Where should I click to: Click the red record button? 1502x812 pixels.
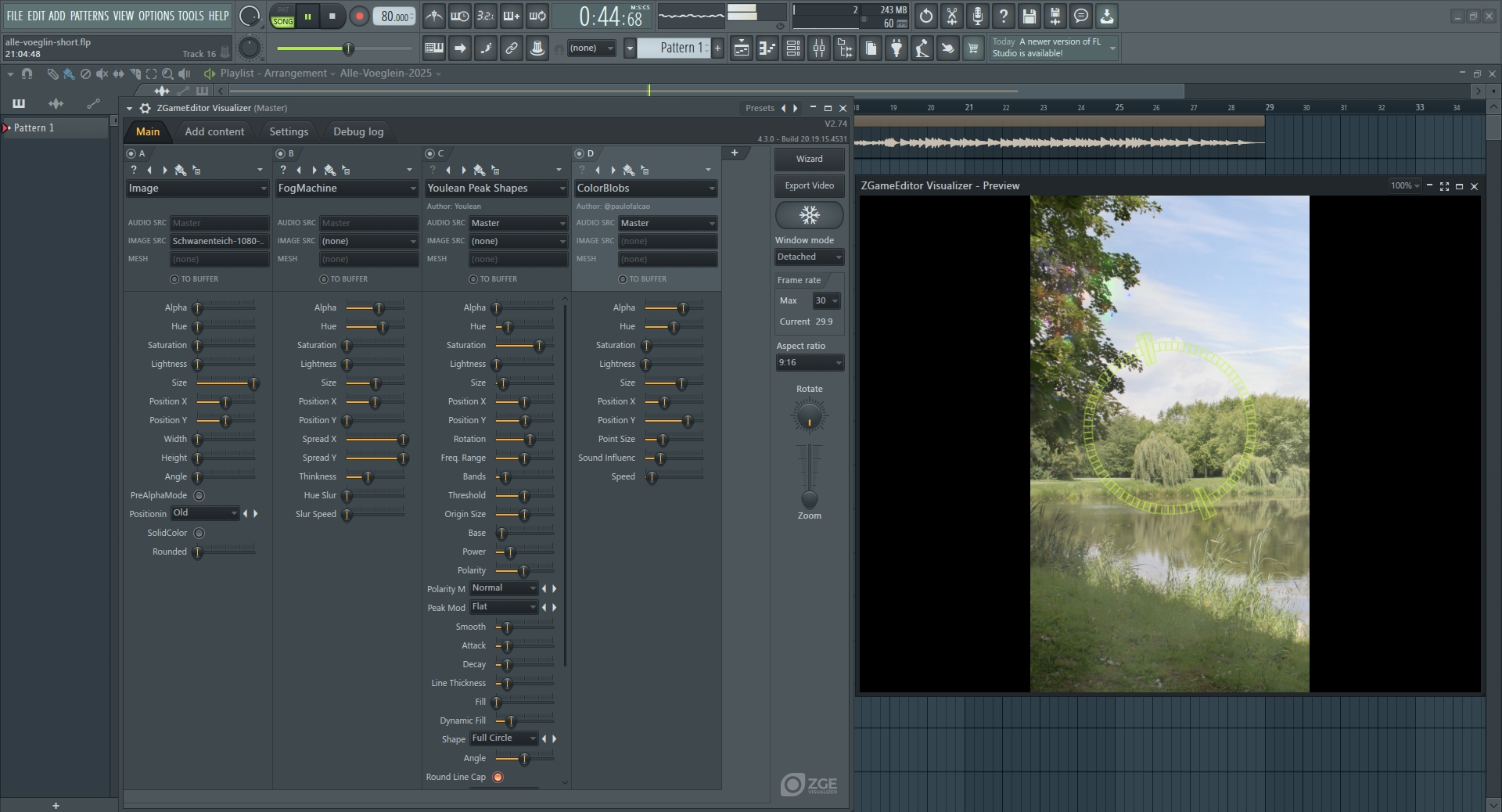[x=359, y=16]
